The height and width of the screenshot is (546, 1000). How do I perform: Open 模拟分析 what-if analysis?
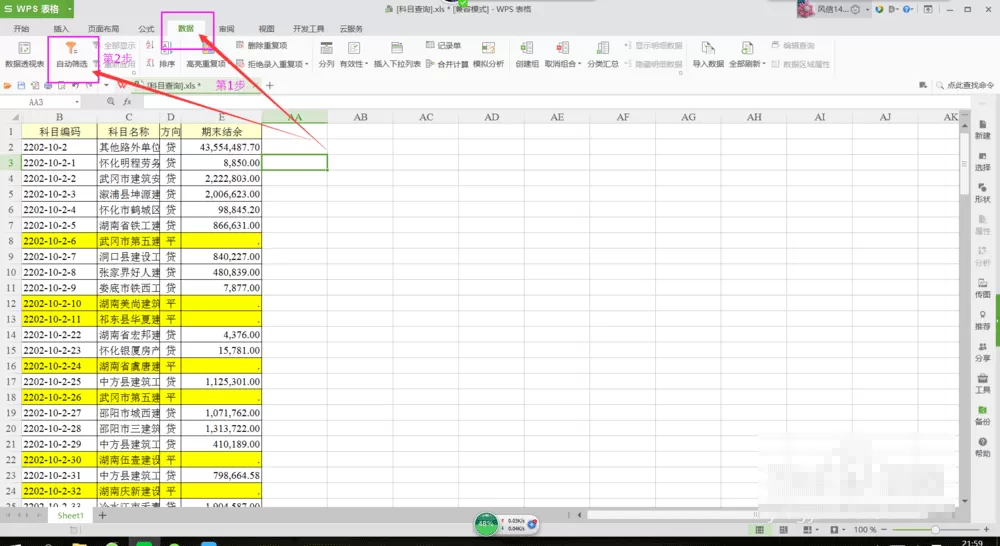[x=489, y=55]
